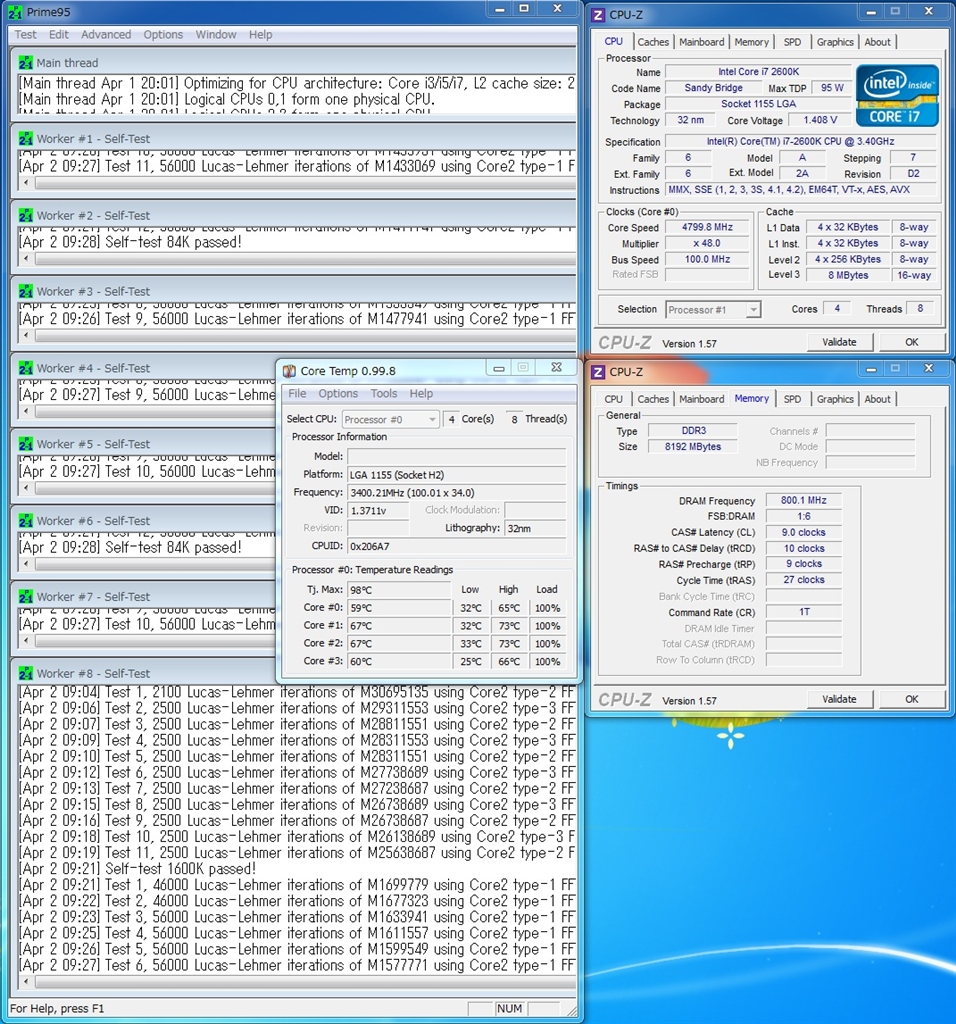
Task: Open the Test menu in Prime95
Action: coord(25,35)
